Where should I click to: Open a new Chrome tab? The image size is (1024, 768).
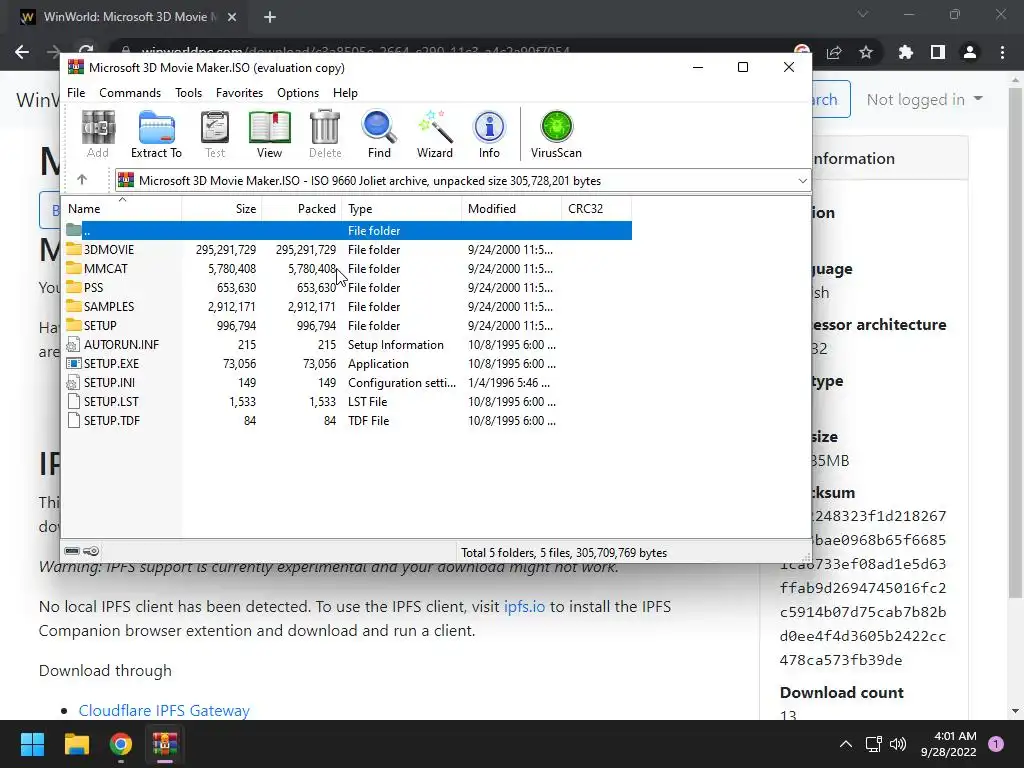[270, 17]
